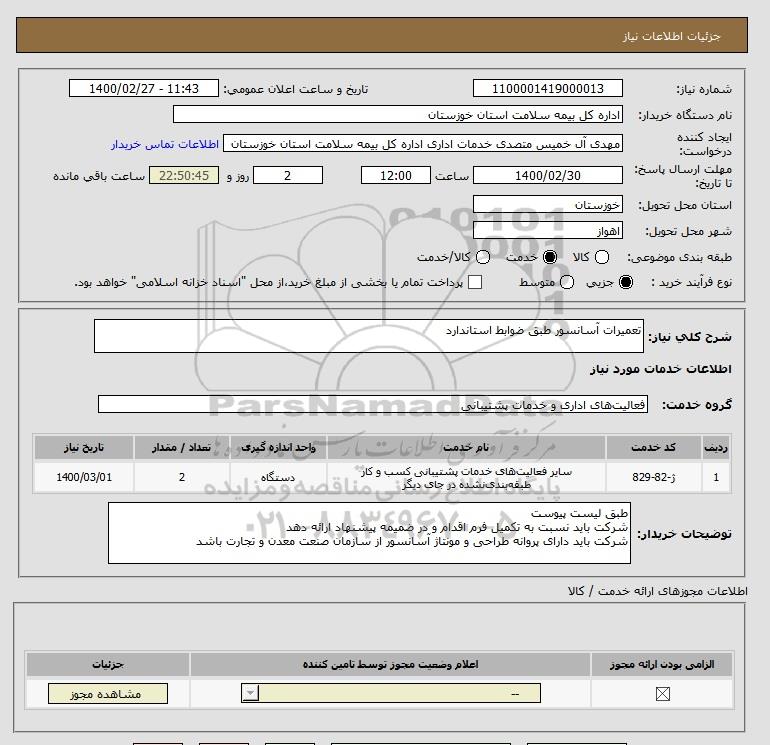This screenshot has width=770, height=745.
Task: Click the ردیف column header
Action: tap(716, 447)
